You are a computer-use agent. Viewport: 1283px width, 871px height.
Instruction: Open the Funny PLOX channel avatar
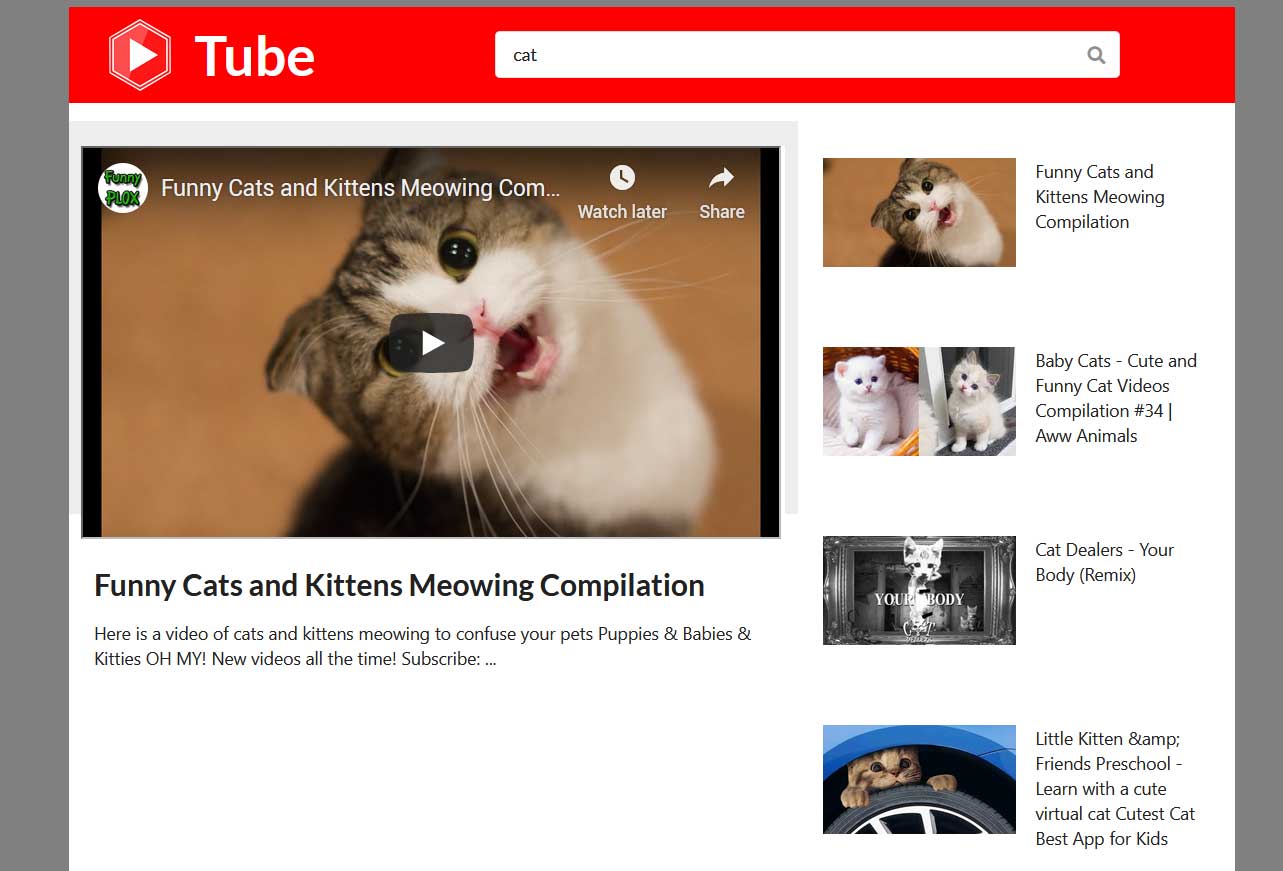[123, 188]
